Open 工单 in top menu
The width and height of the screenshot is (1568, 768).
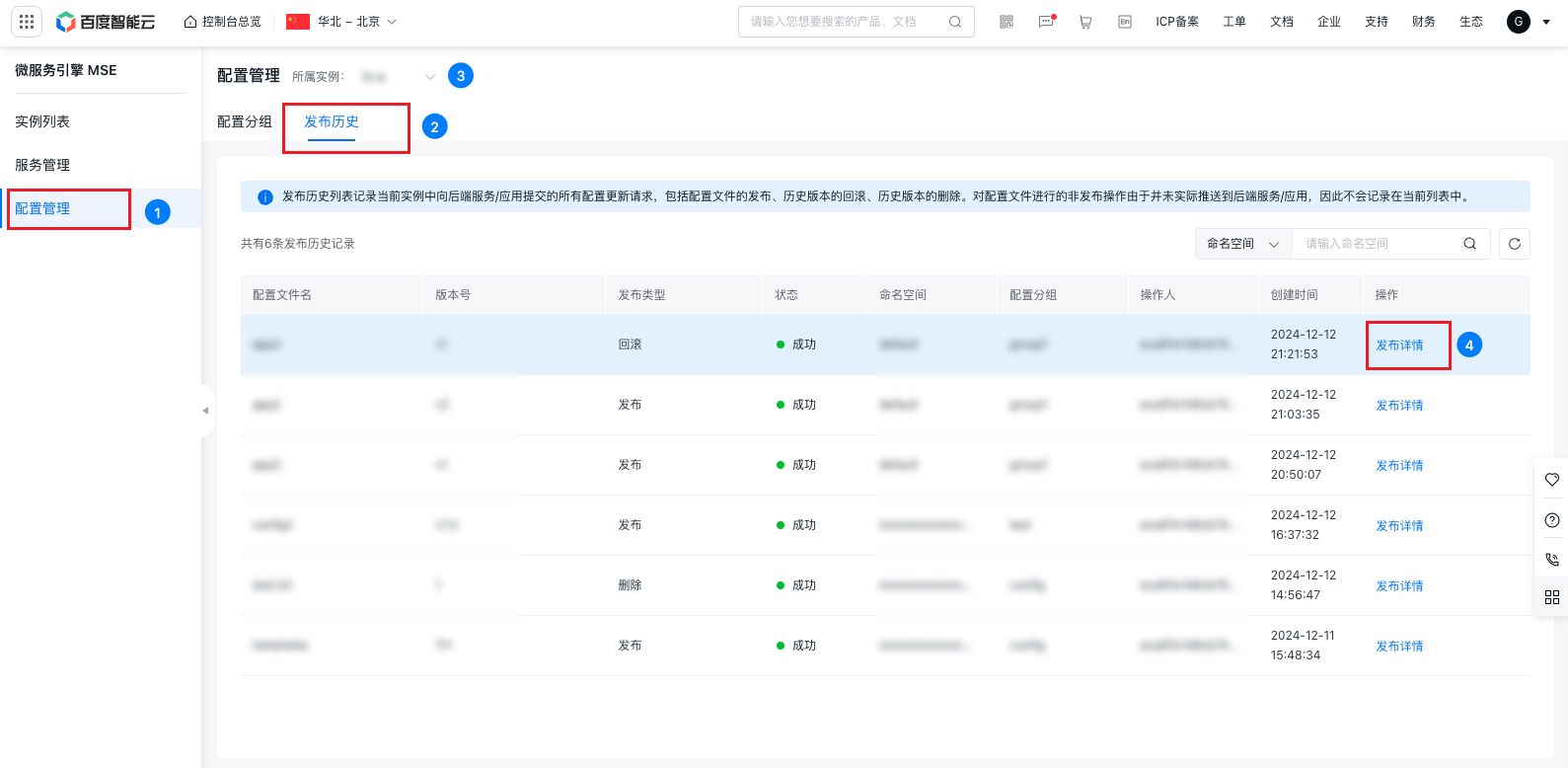pyautogui.click(x=1234, y=22)
